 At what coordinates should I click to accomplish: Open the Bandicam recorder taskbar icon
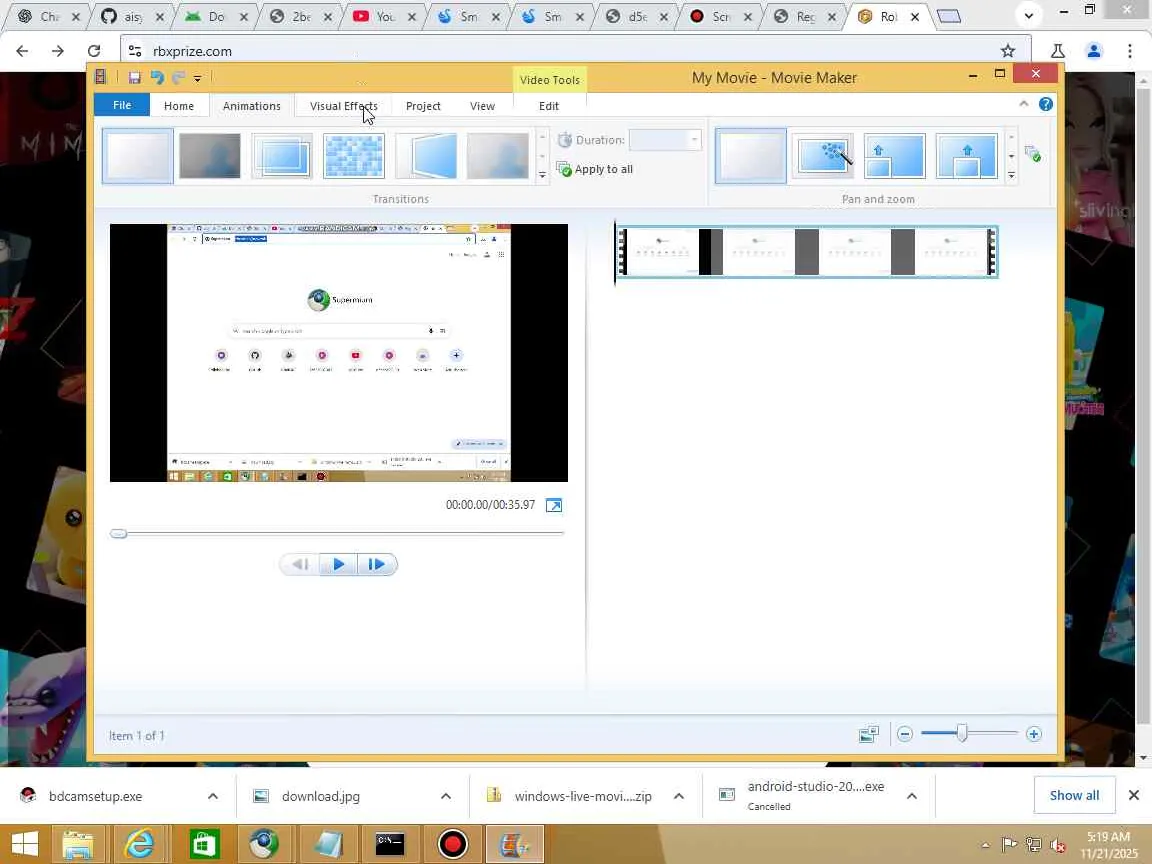pyautogui.click(x=453, y=844)
